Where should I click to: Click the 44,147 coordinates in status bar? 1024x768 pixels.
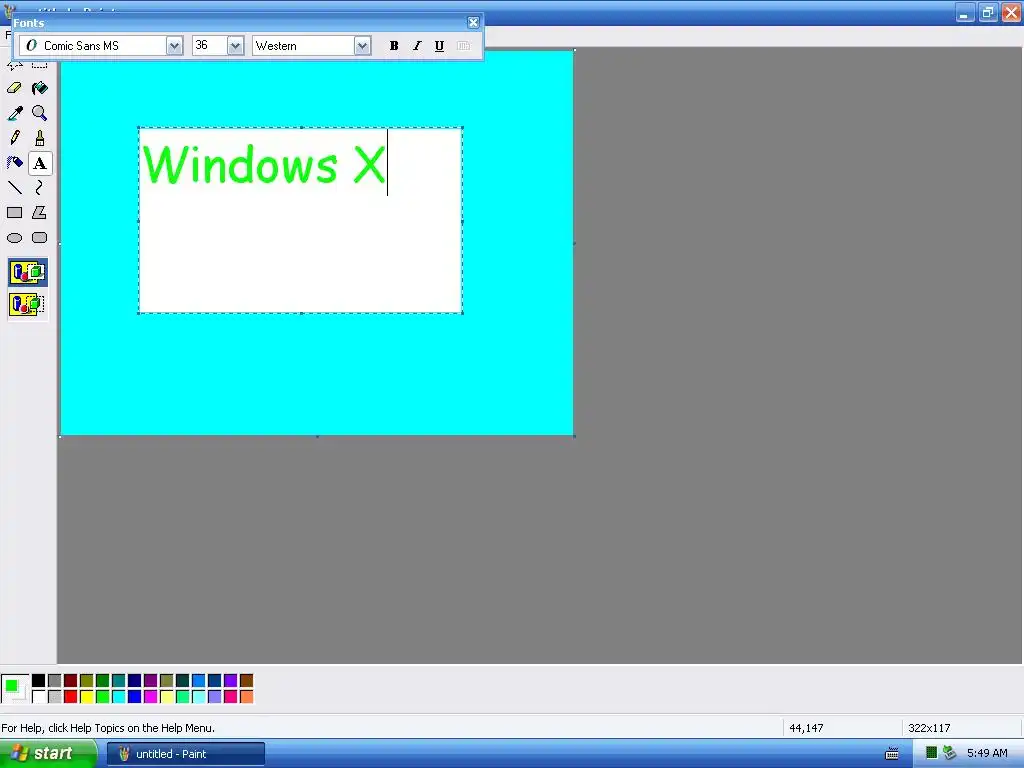coord(806,728)
